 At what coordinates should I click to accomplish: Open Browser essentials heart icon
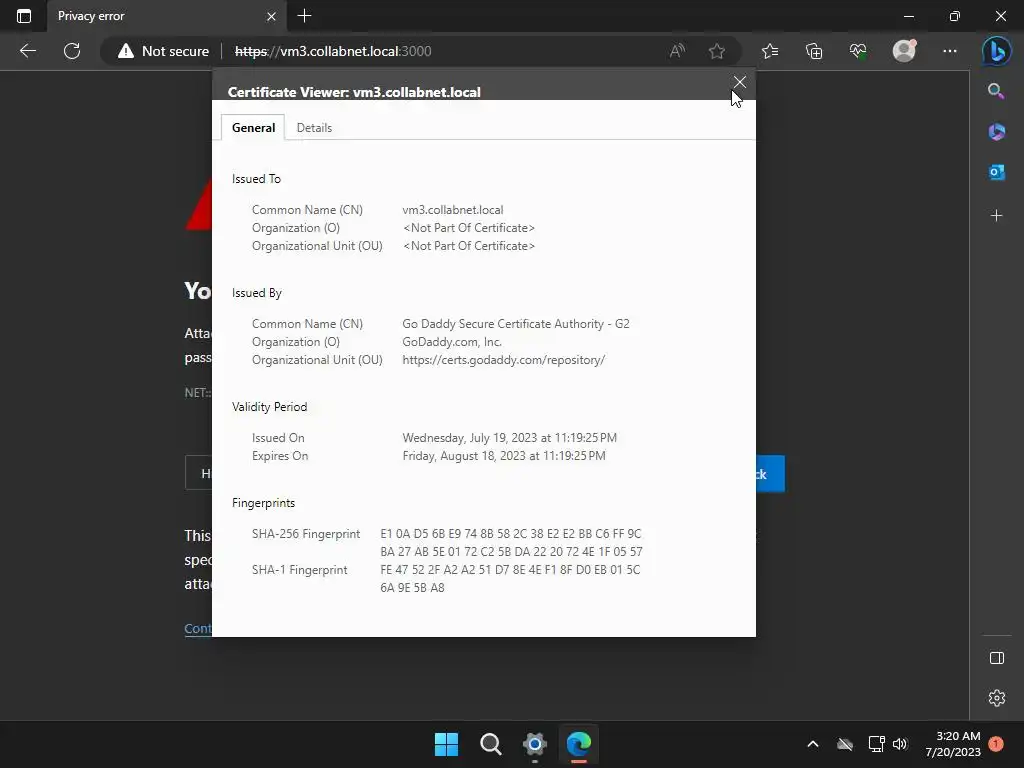click(x=858, y=51)
